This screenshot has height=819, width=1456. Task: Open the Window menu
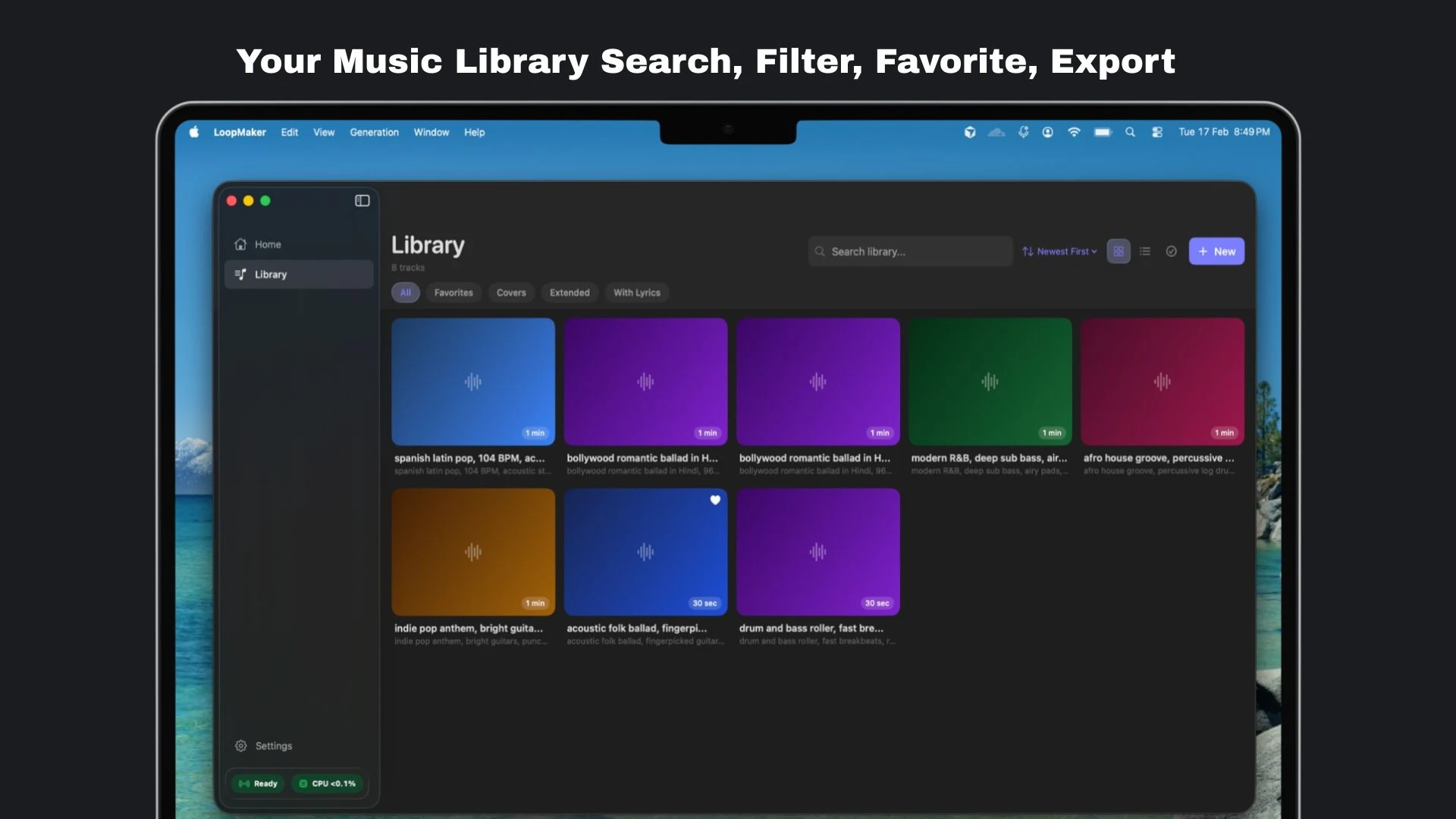(x=431, y=132)
